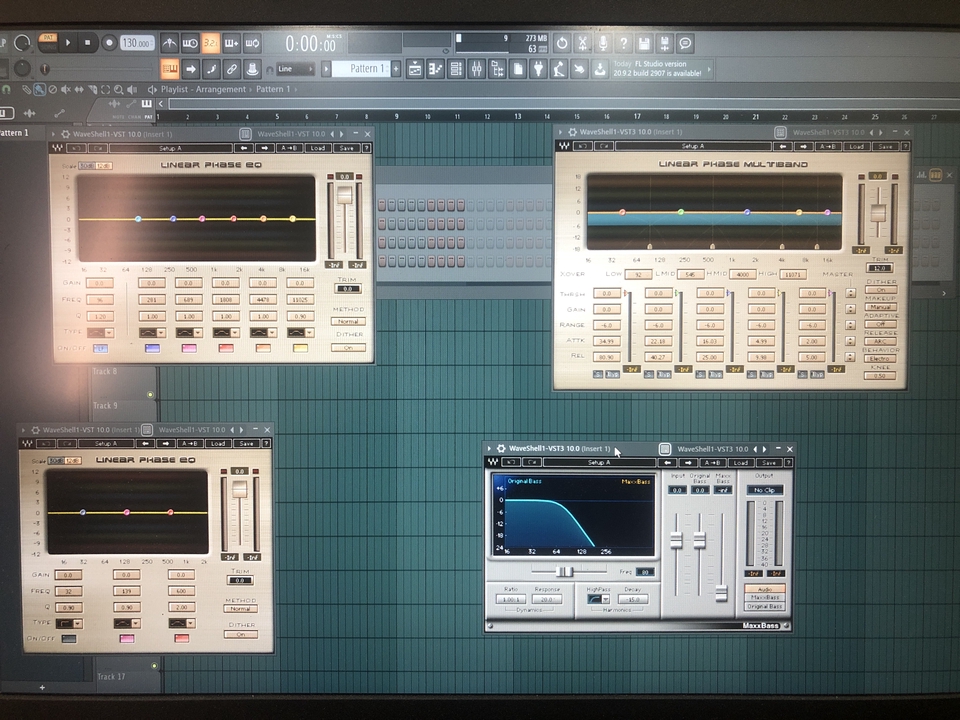Click the question mark help icon
The height and width of the screenshot is (720, 960).
(623, 43)
